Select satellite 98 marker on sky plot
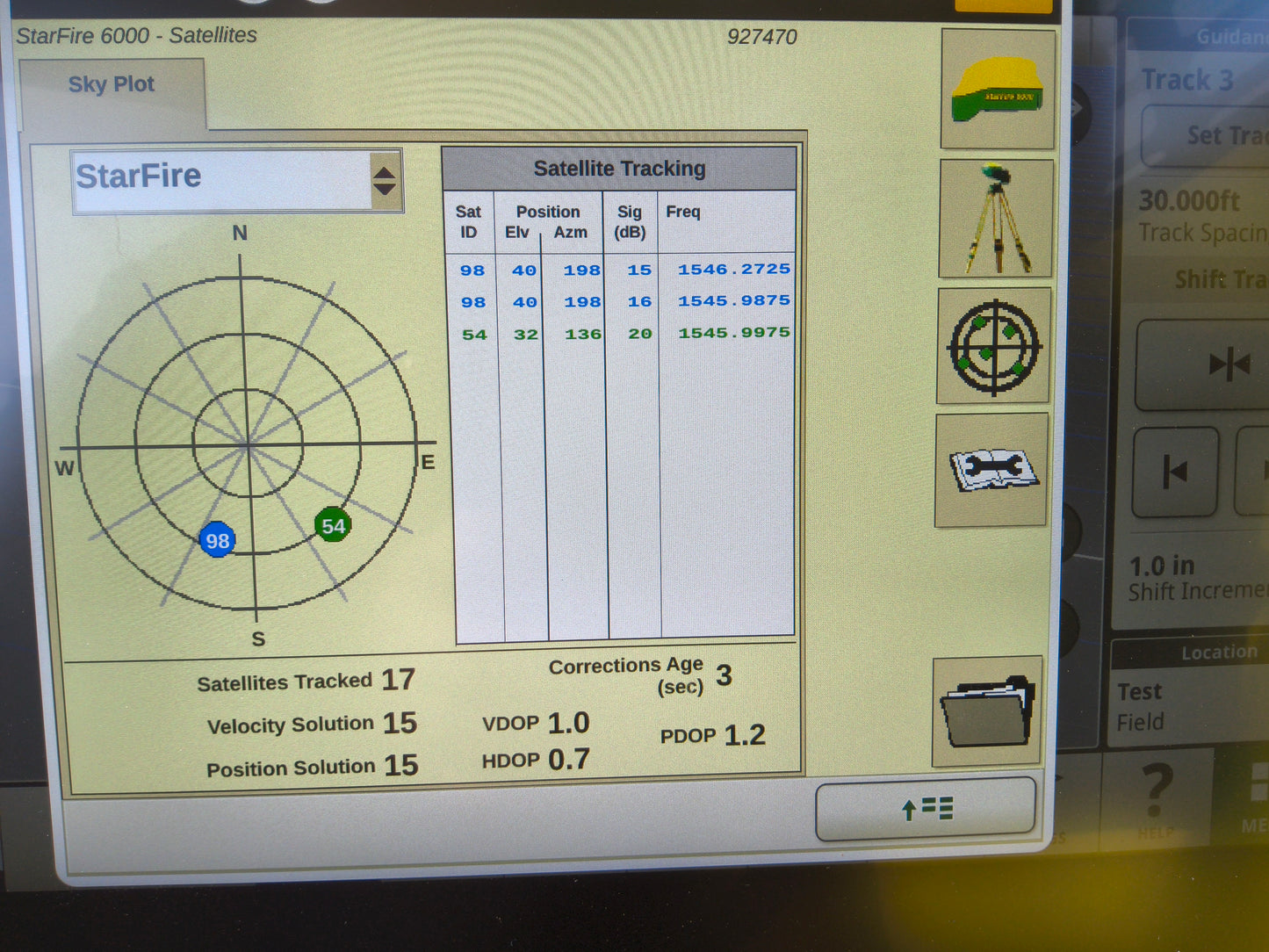 click(x=217, y=540)
